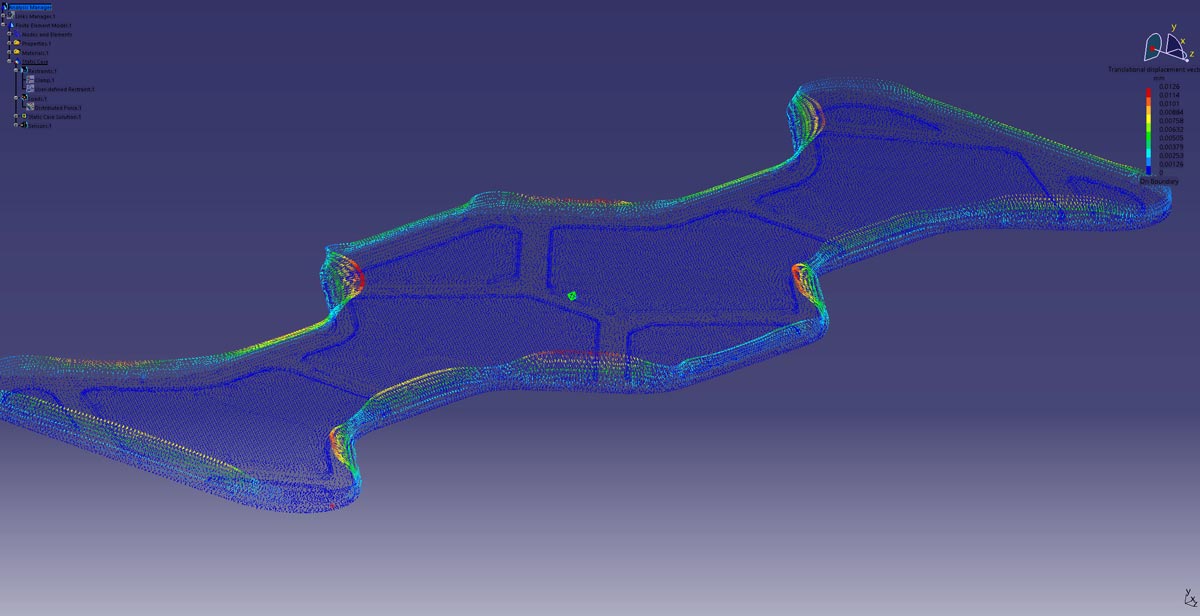Click the Finite Element Model.1 icon
The width and height of the screenshot is (1200, 616).
click(x=11, y=25)
